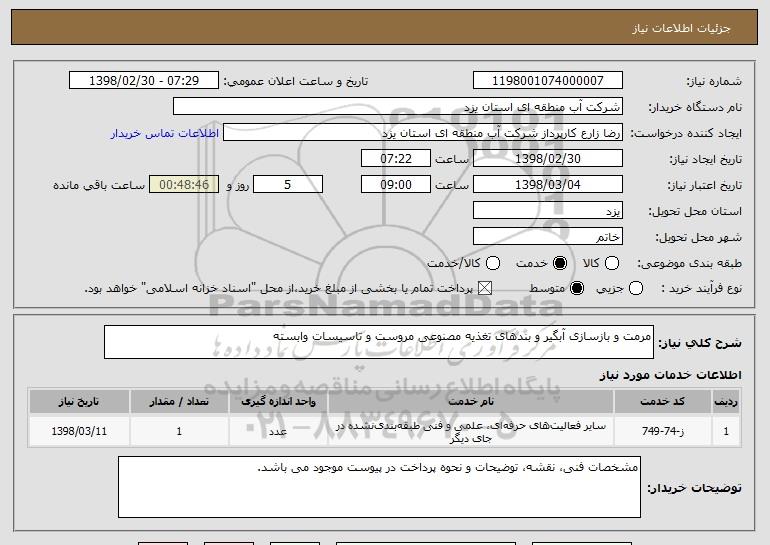Viewport: 770px width, 545px height.
Task: Click the creation time field 07:22
Action: (x=396, y=159)
